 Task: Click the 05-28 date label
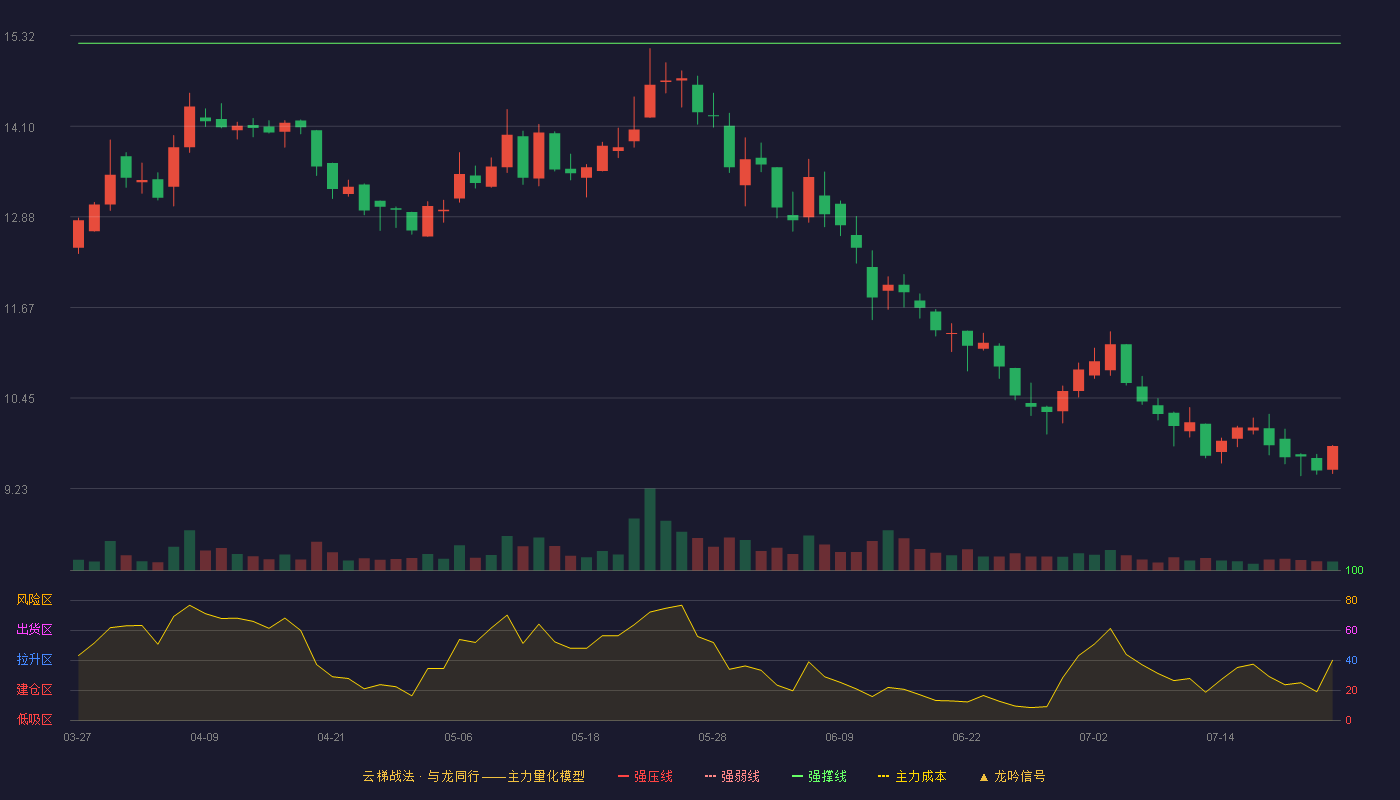(x=712, y=737)
